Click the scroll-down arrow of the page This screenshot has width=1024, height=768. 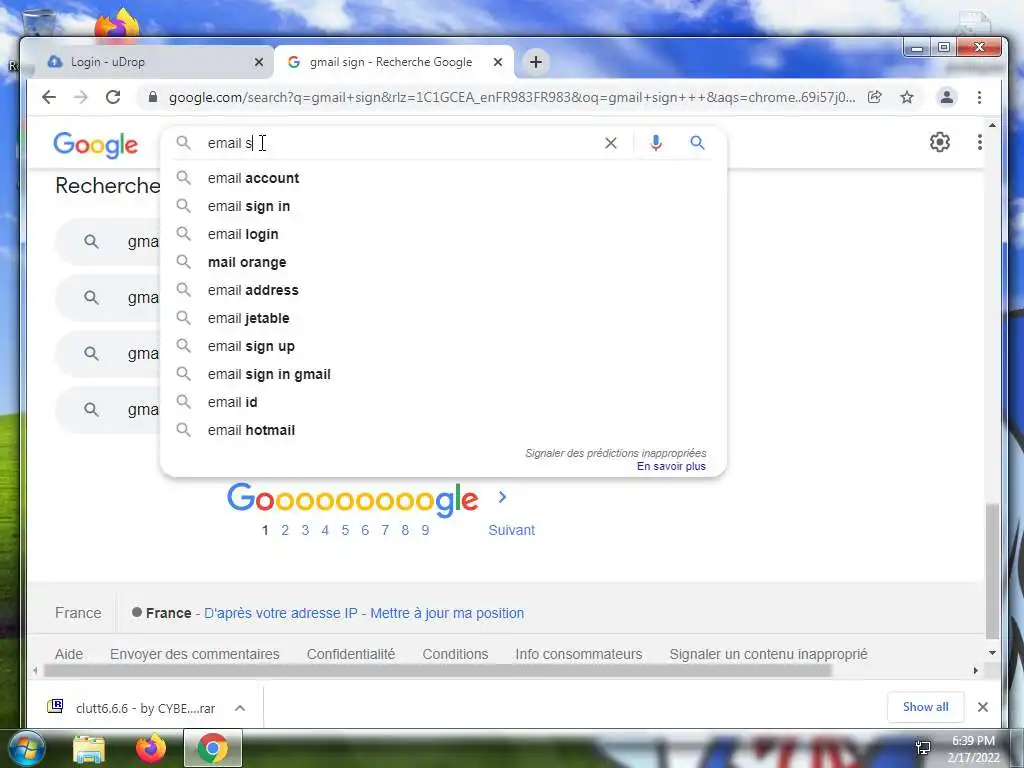pyautogui.click(x=992, y=652)
